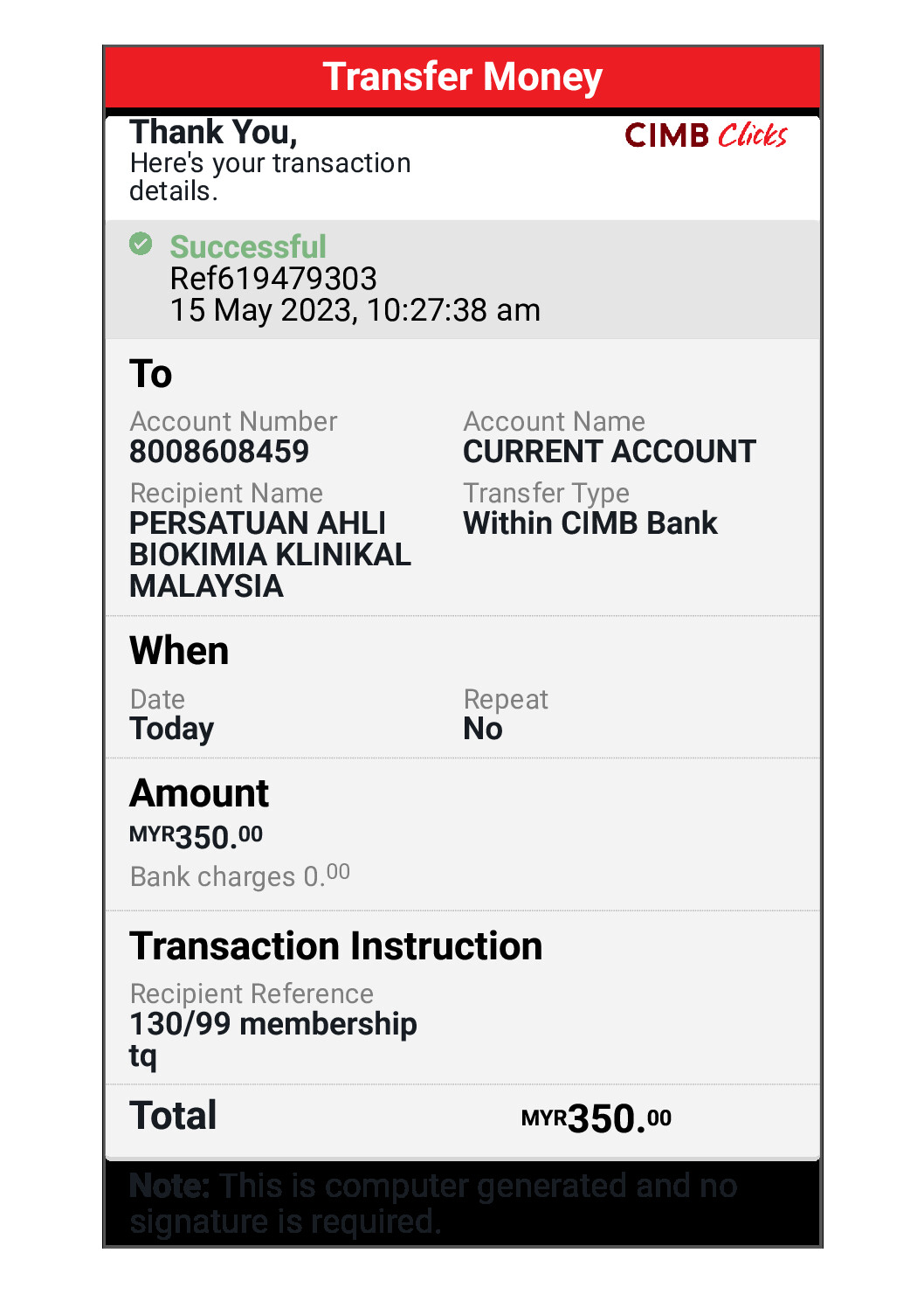Select the reference number Ref619479303
The height and width of the screenshot is (1308, 924).
(273, 279)
